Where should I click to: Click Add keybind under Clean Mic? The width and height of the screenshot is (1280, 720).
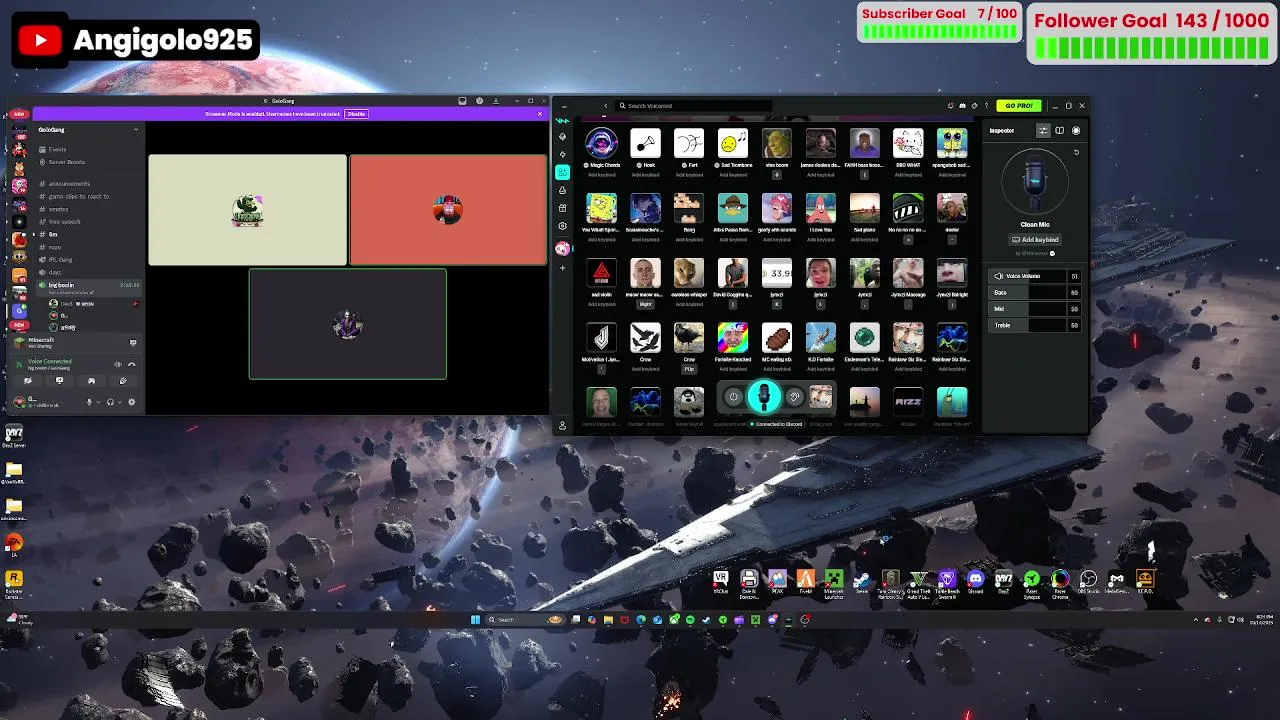[1035, 240]
